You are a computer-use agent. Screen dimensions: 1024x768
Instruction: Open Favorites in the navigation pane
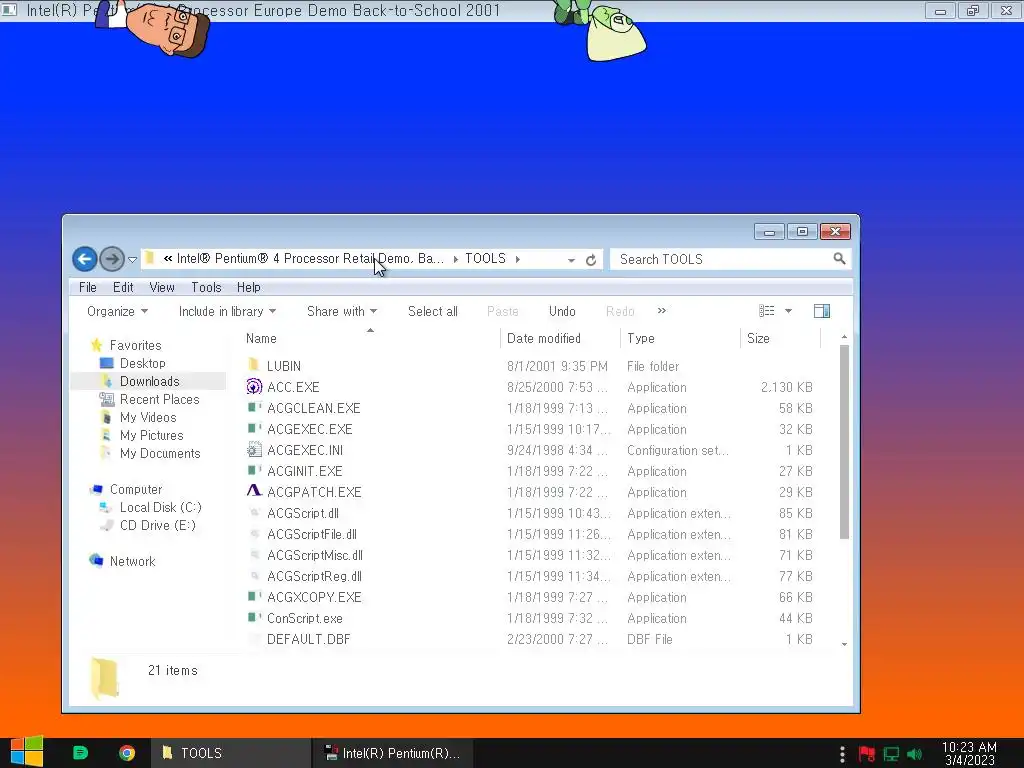pos(135,345)
